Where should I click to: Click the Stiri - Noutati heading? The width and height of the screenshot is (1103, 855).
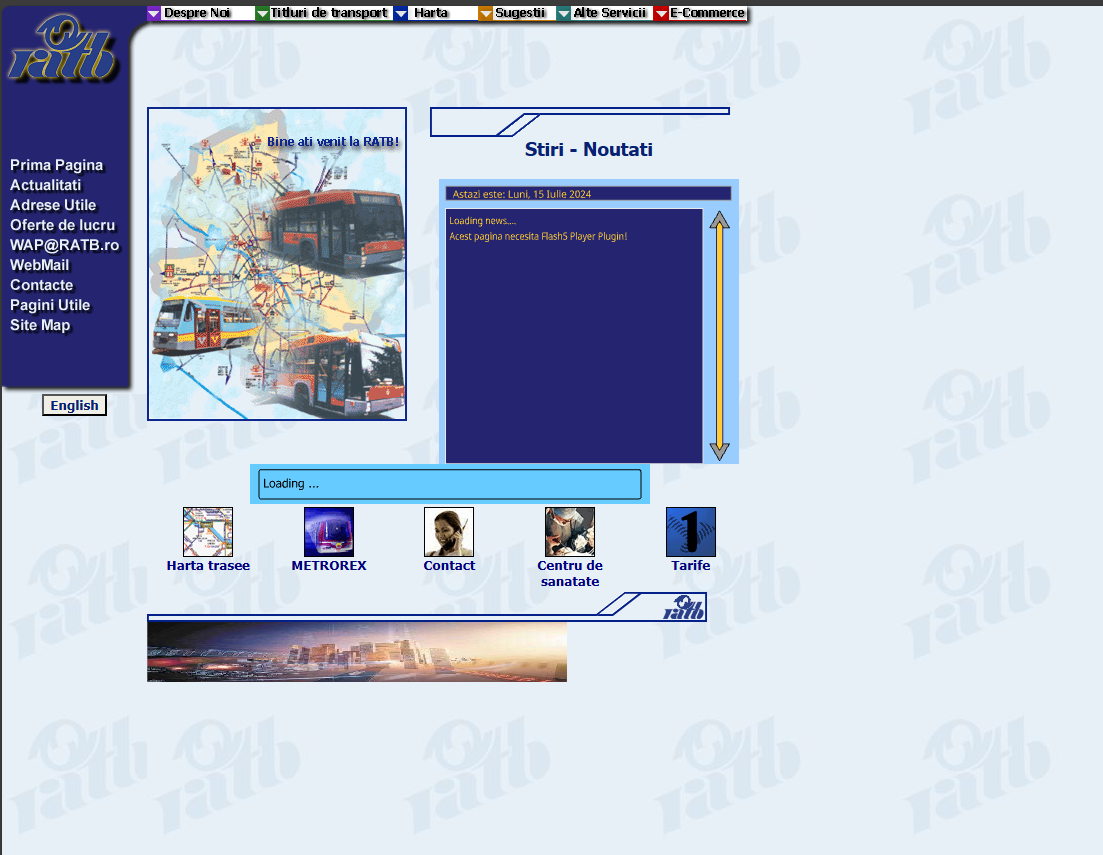coord(589,149)
